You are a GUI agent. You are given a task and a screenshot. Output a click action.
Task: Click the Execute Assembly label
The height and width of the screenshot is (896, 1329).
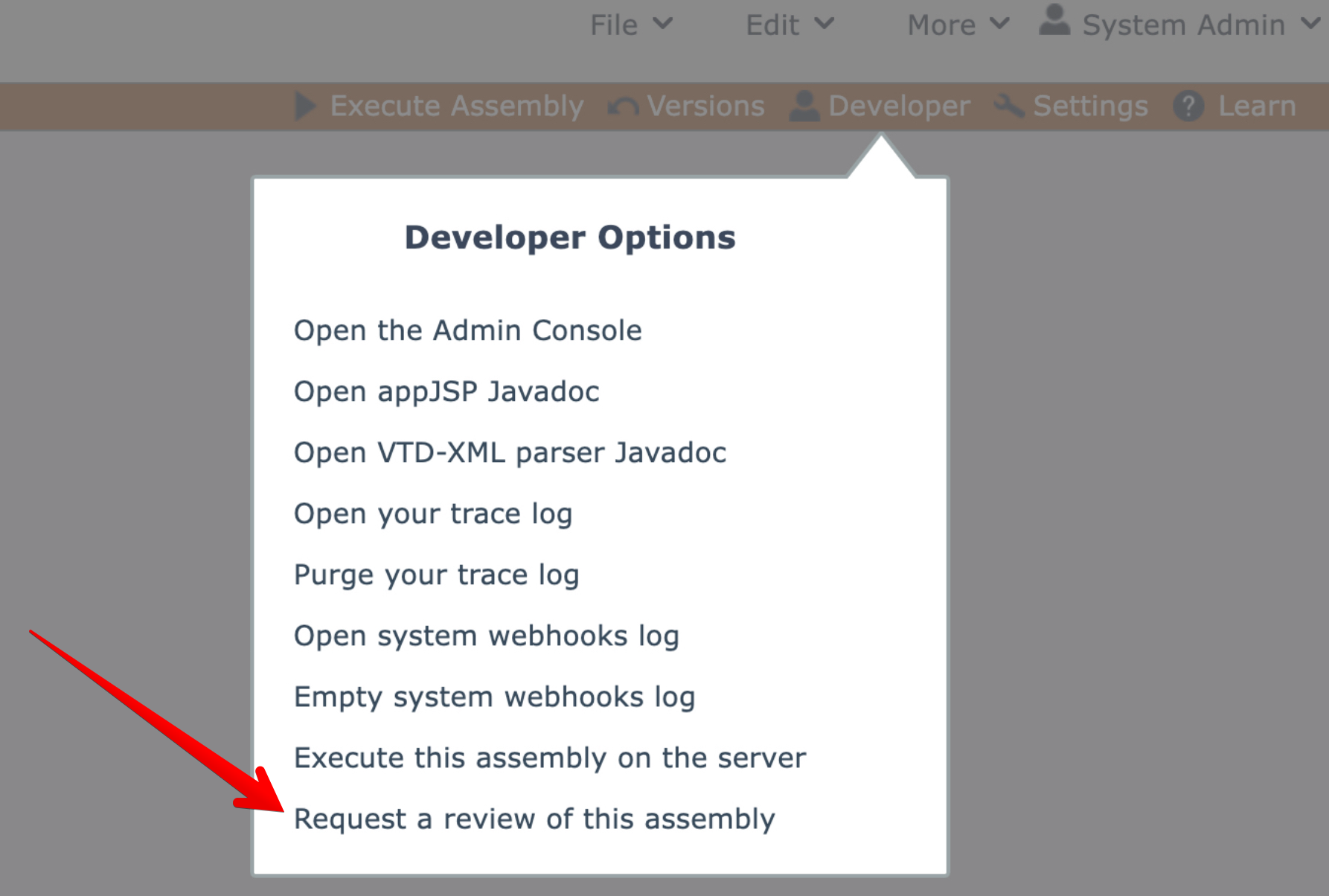456,106
